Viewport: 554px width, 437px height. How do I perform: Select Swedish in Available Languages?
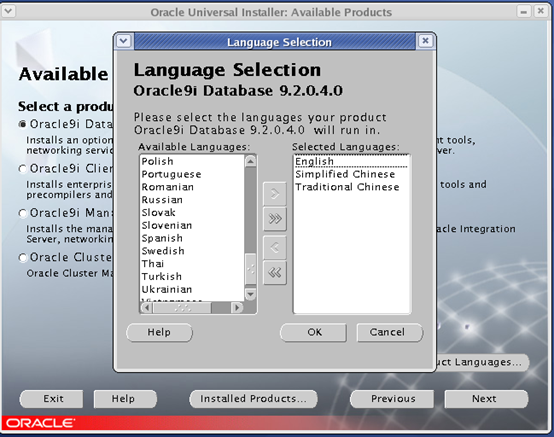pos(192,251)
